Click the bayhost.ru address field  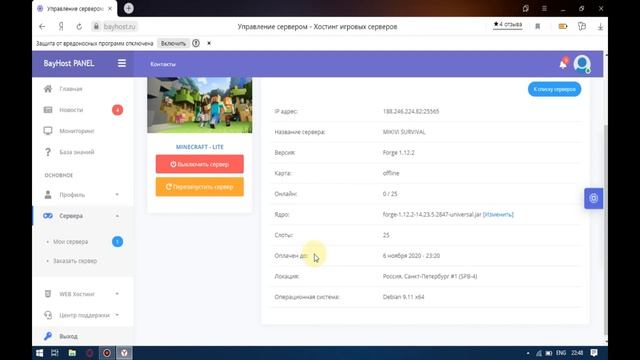click(119, 27)
